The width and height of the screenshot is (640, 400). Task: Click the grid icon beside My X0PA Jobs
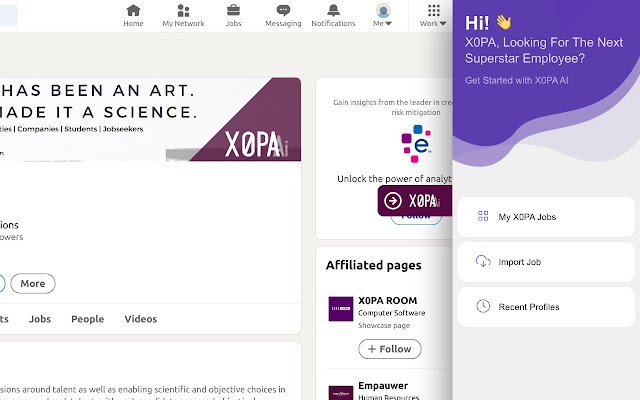483,216
